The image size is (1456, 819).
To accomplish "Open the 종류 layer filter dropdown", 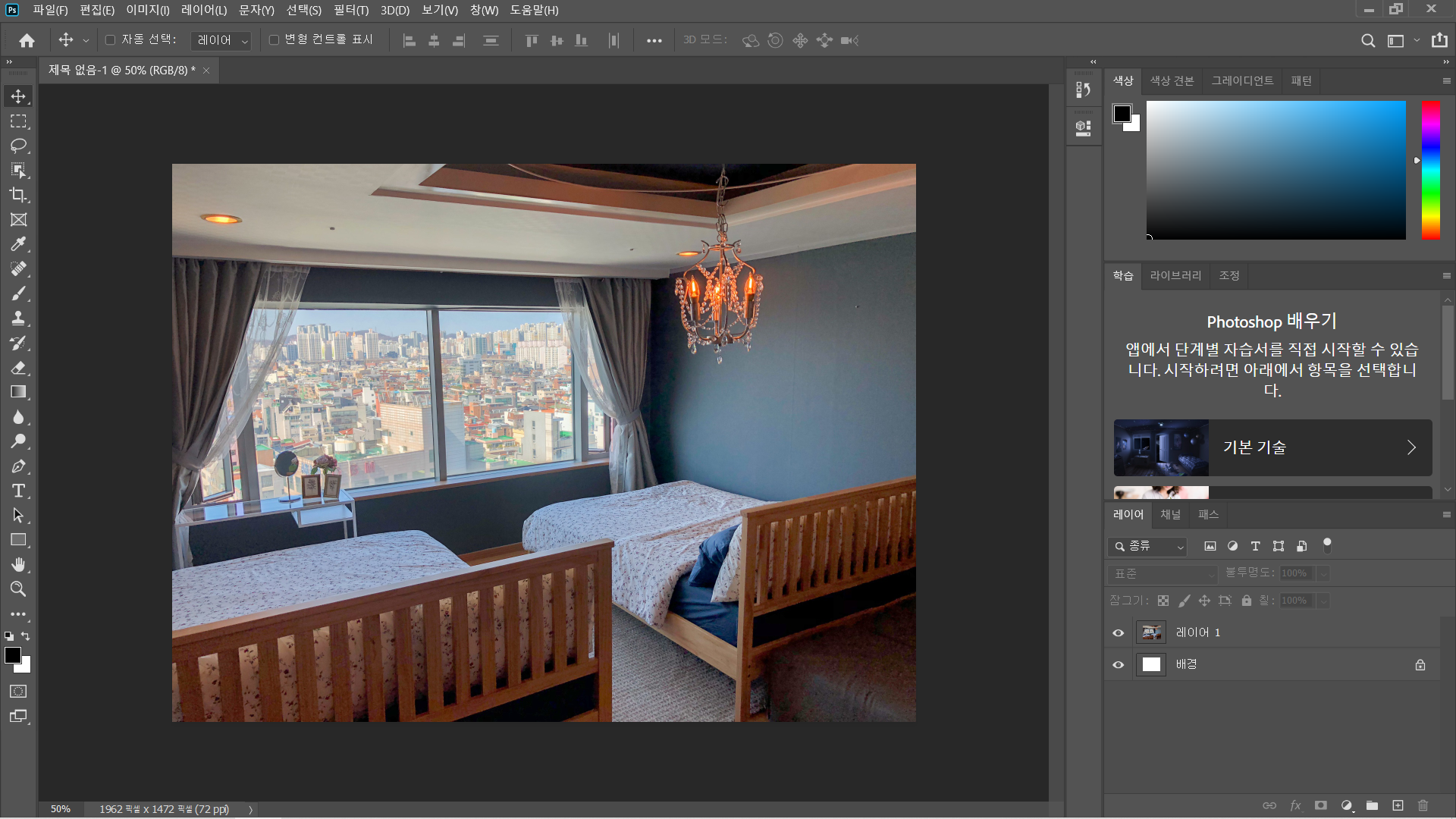I will [x=1147, y=546].
